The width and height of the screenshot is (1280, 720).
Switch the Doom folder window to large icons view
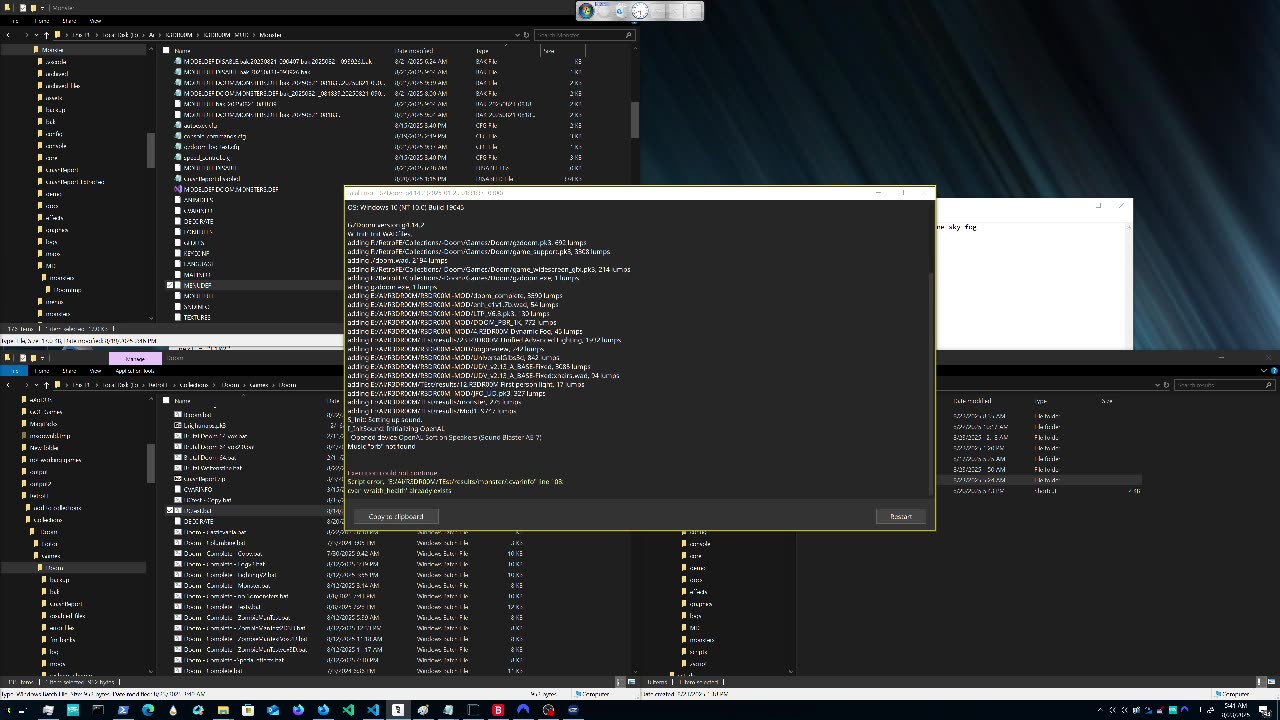(x=630, y=682)
